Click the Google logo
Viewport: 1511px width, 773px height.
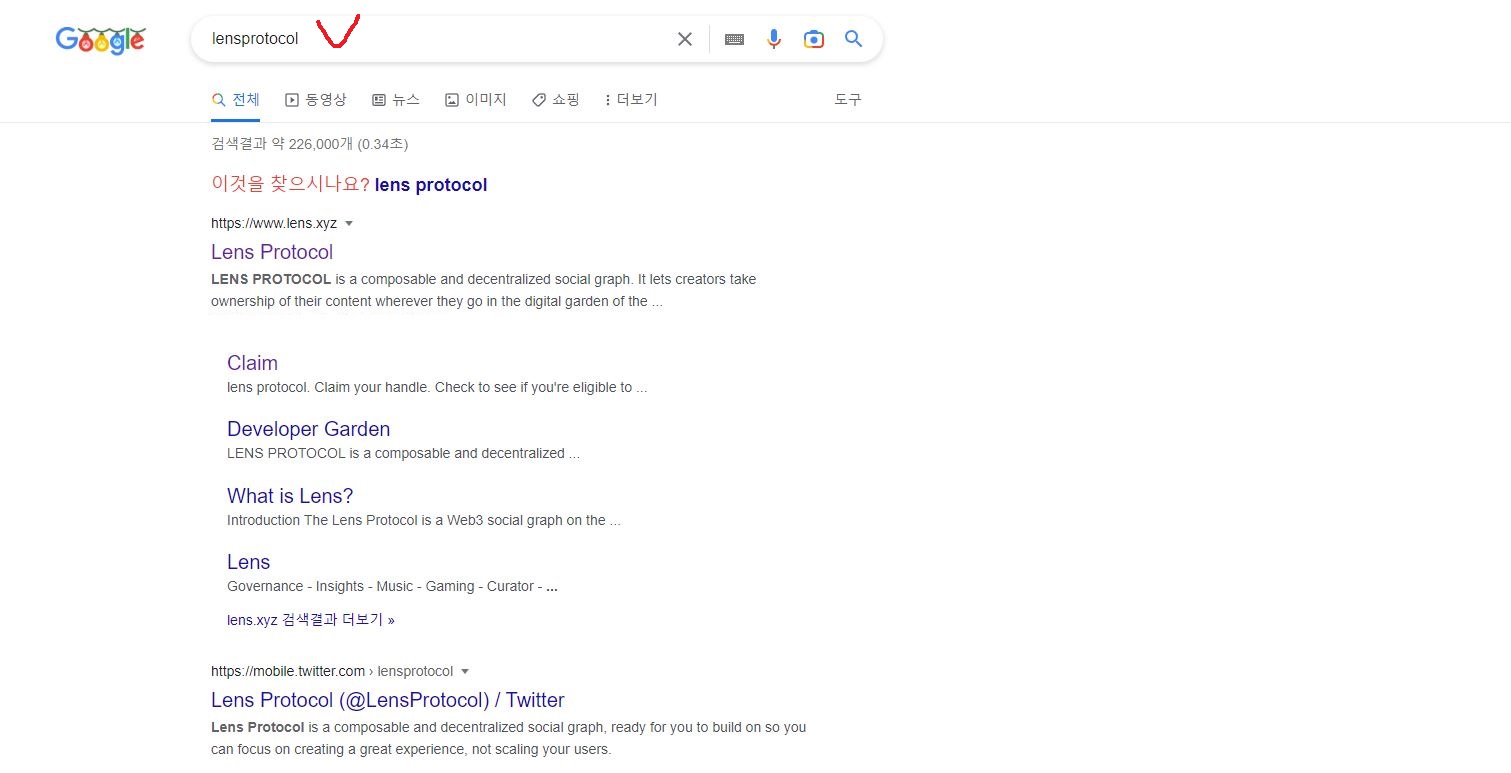[x=101, y=40]
